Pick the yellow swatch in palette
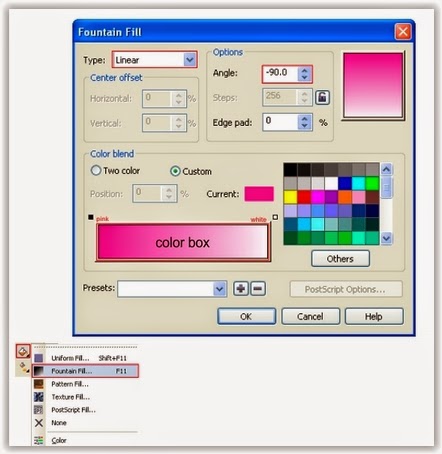 290,197
